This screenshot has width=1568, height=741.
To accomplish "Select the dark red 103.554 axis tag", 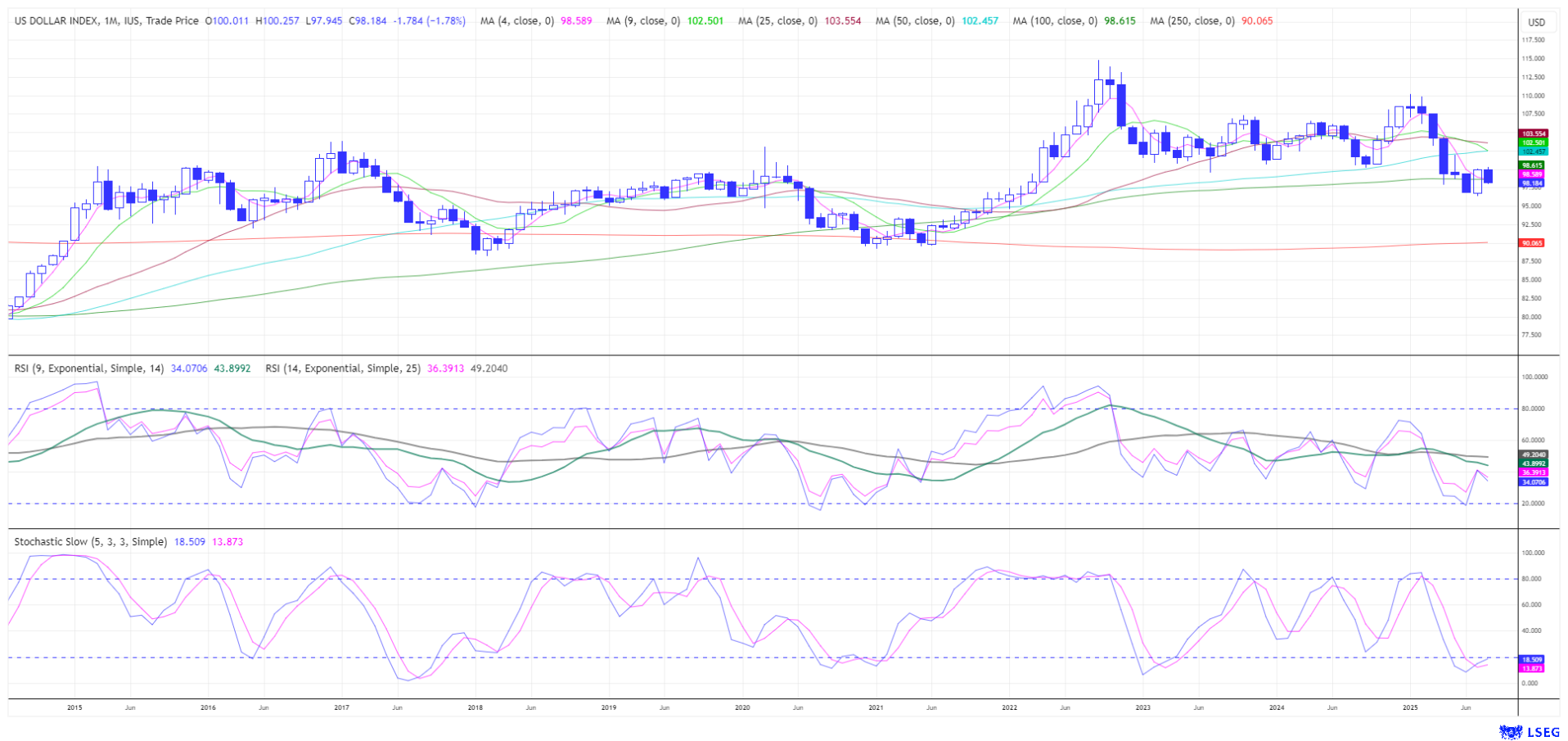I will point(1533,133).
